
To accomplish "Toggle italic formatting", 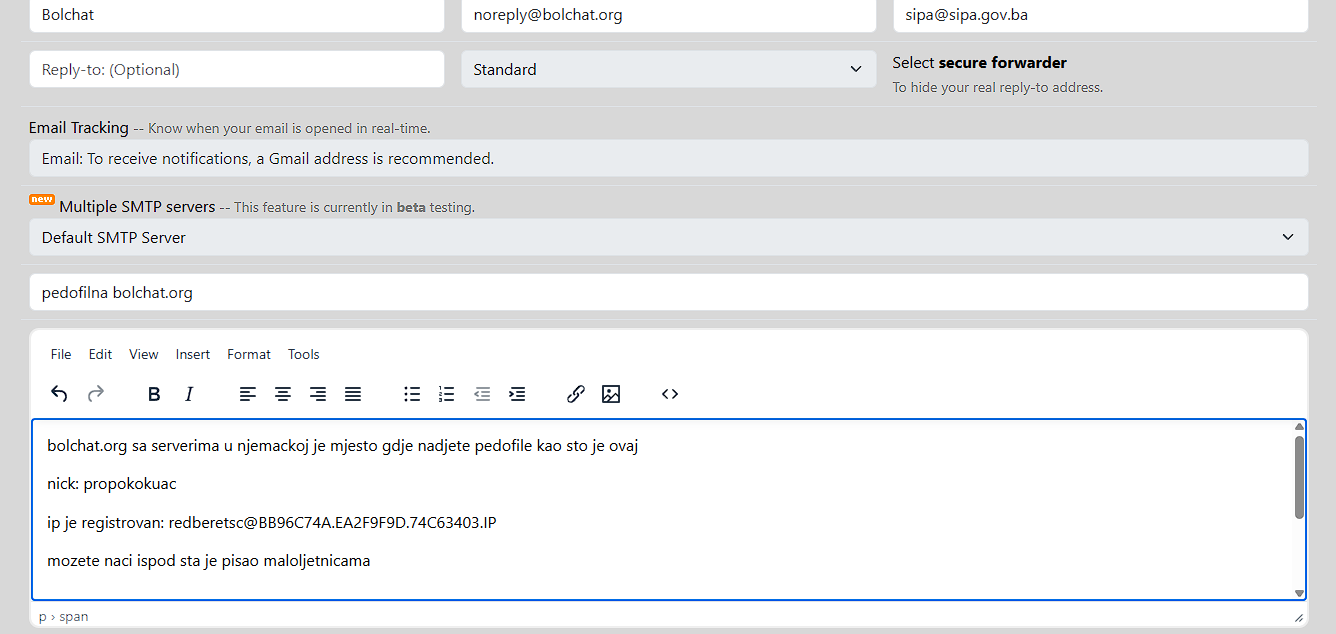I will [189, 394].
